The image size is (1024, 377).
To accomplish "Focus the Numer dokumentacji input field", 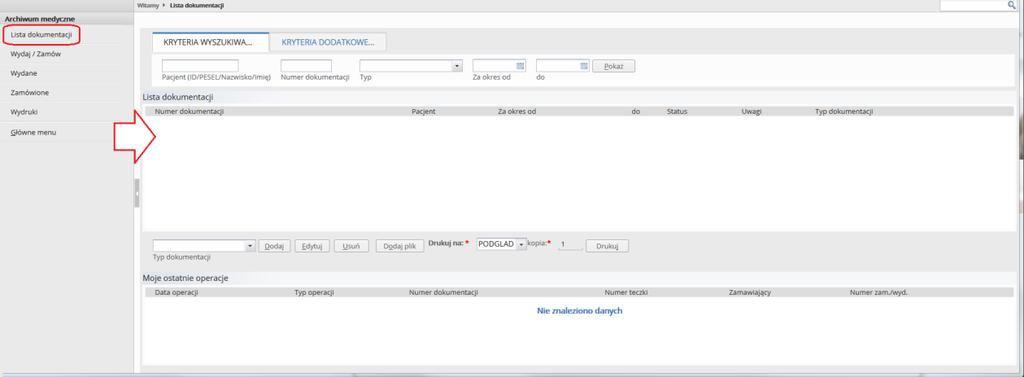I will point(306,66).
